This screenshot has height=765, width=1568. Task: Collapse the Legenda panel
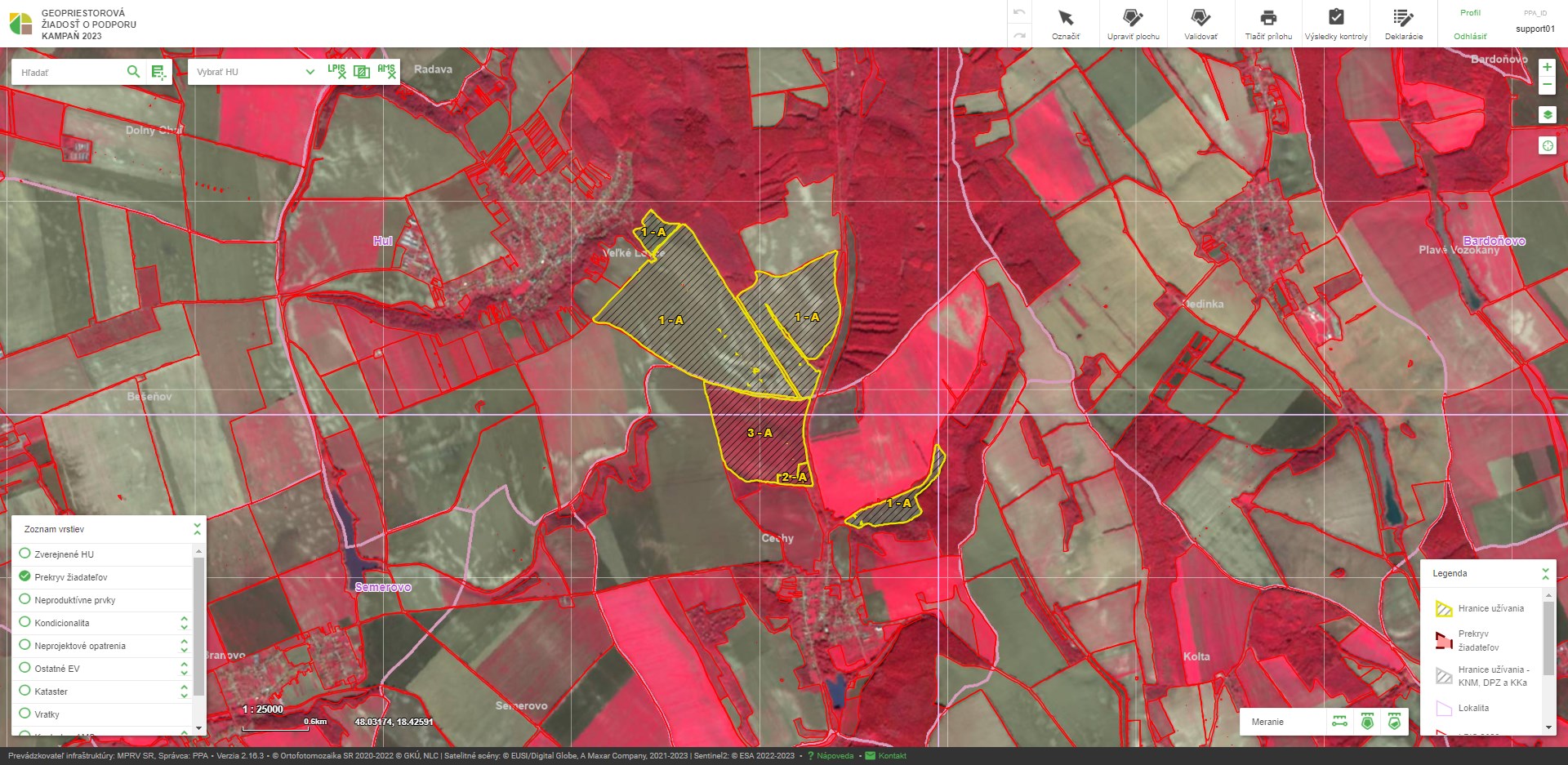pyautogui.click(x=1545, y=573)
